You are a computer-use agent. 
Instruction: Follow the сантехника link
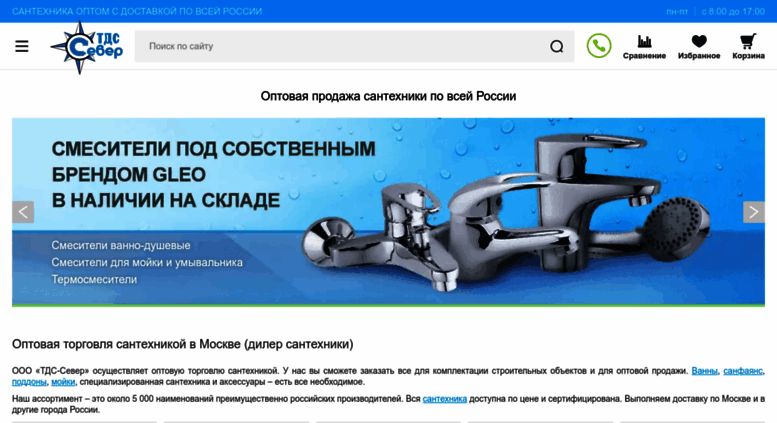point(444,399)
